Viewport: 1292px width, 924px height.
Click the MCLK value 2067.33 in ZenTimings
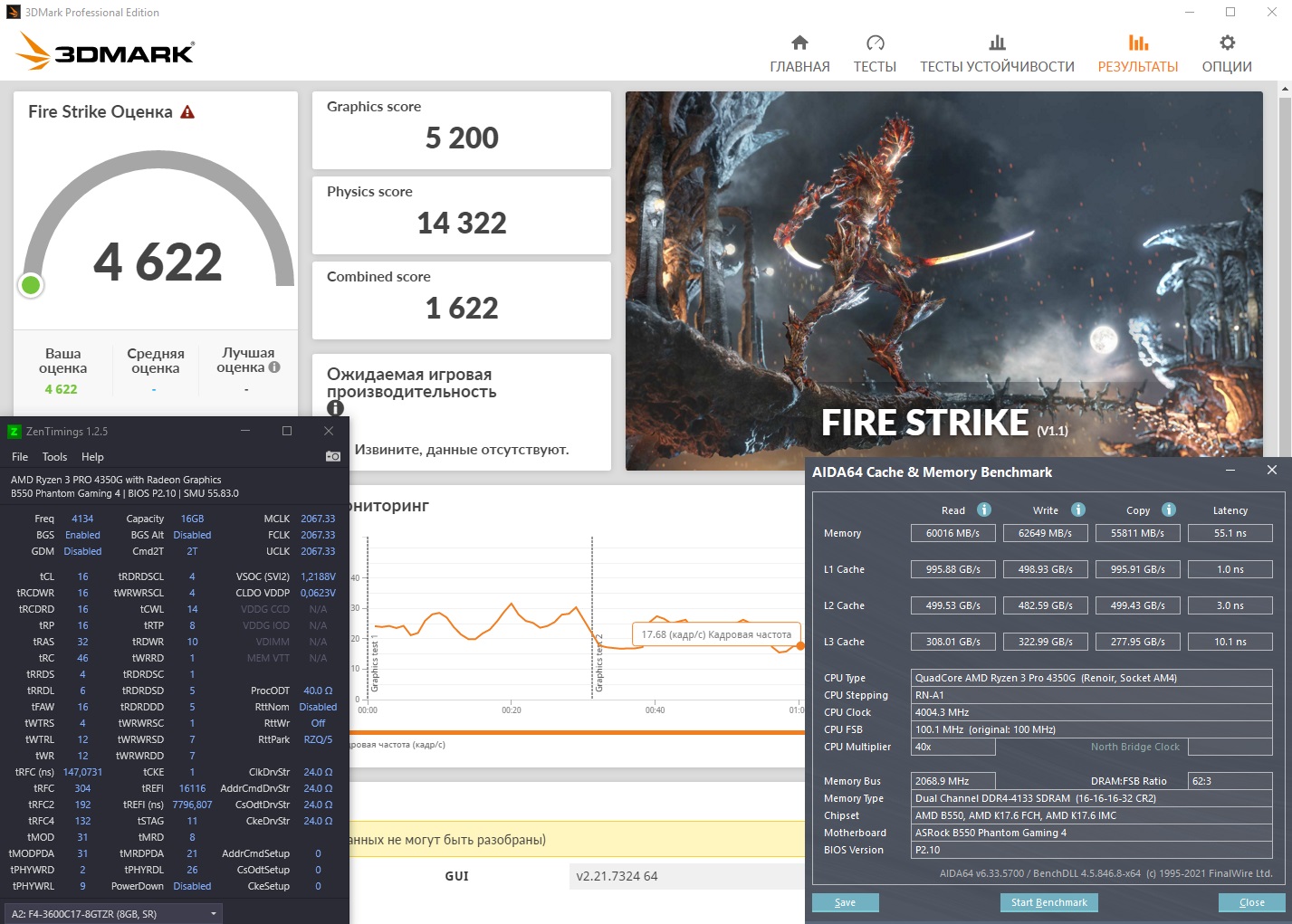click(318, 519)
